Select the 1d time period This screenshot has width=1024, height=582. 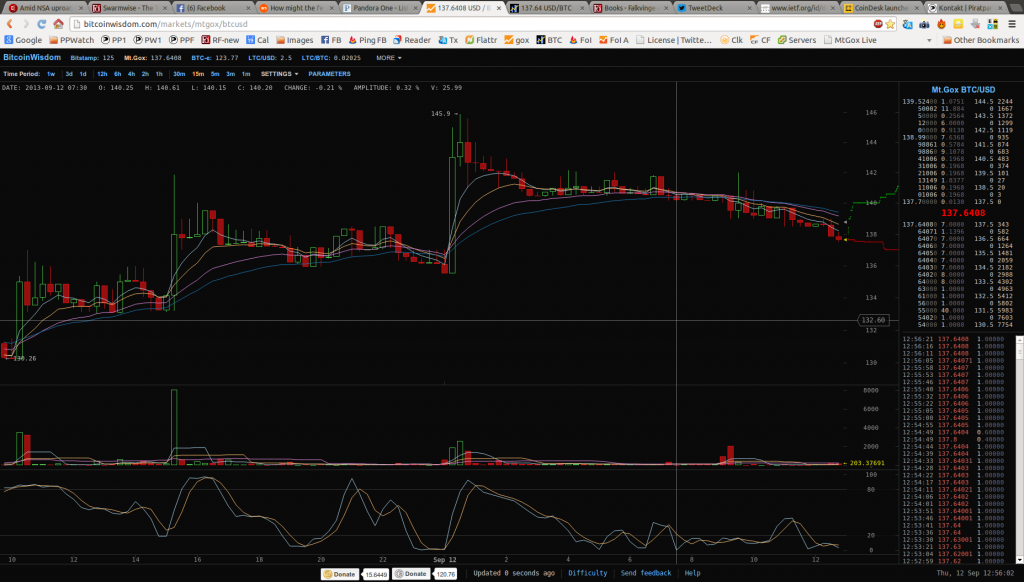pos(83,74)
